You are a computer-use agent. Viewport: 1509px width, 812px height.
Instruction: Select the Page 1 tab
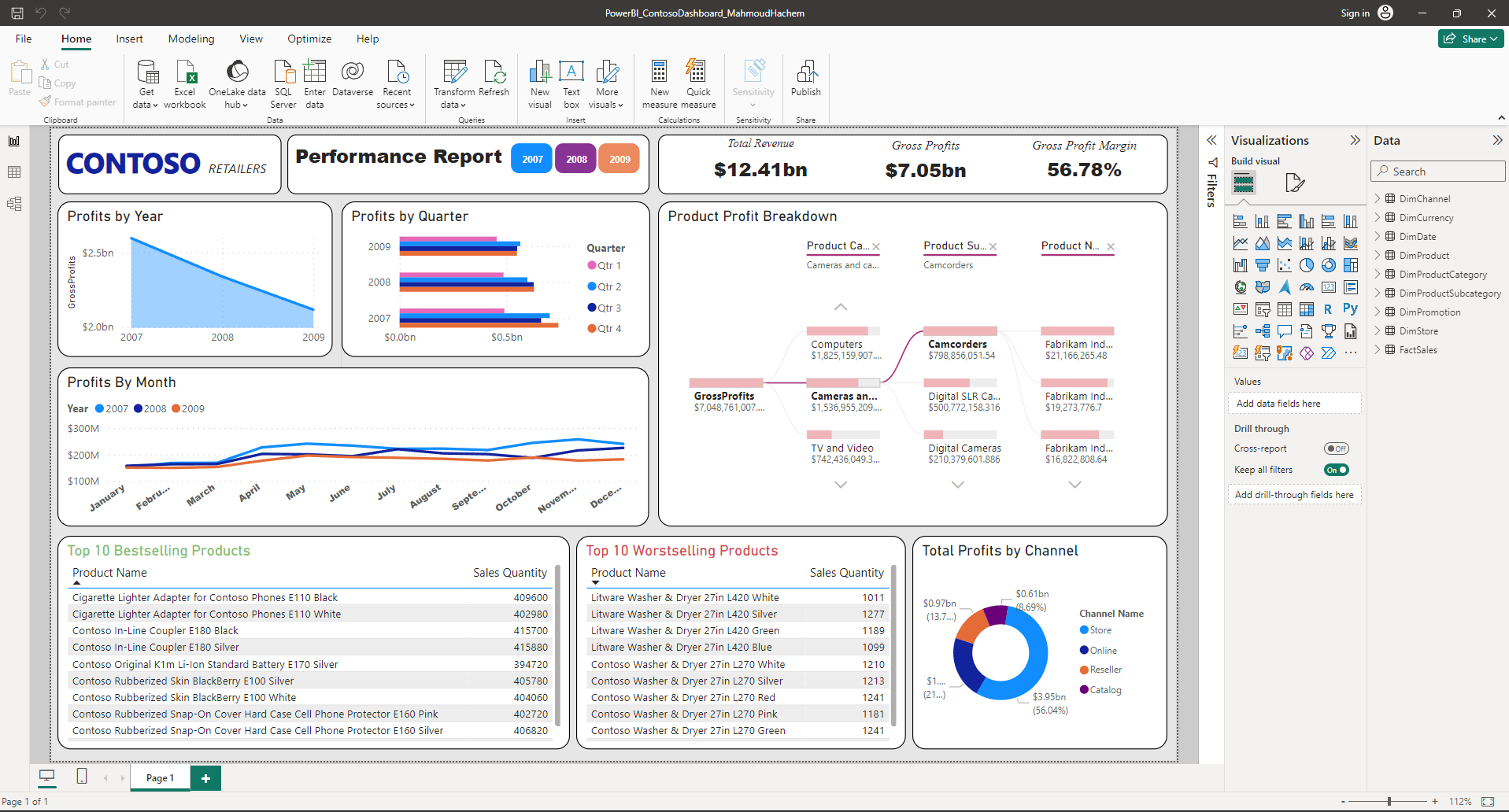[160, 778]
